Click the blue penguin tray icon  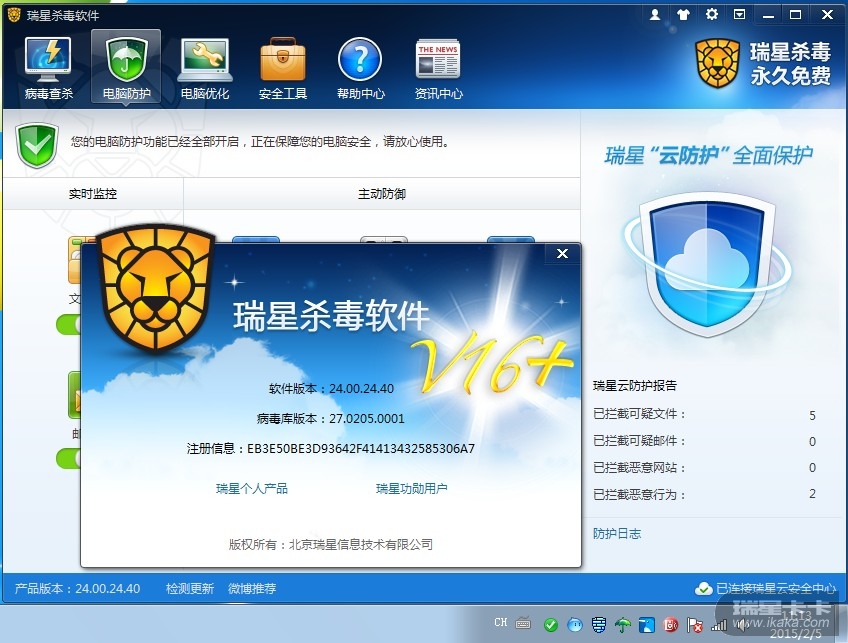647,625
